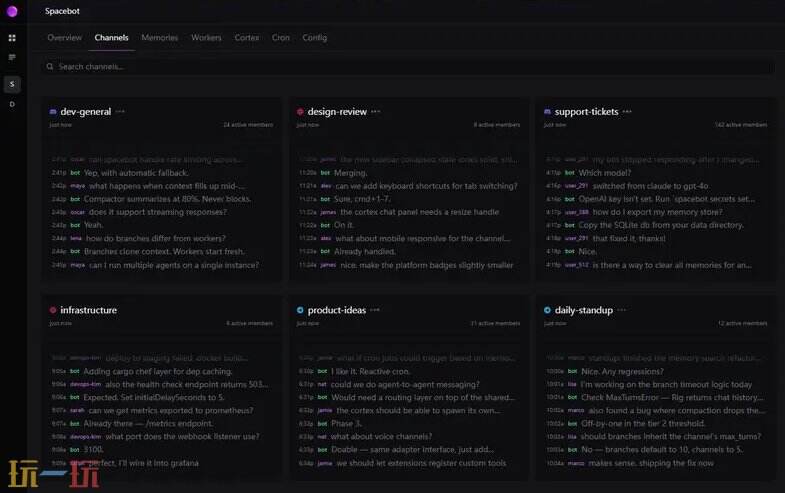
Task: Click message 'can we add keyboard shortcuts for tab switching?'
Action: coord(427,186)
